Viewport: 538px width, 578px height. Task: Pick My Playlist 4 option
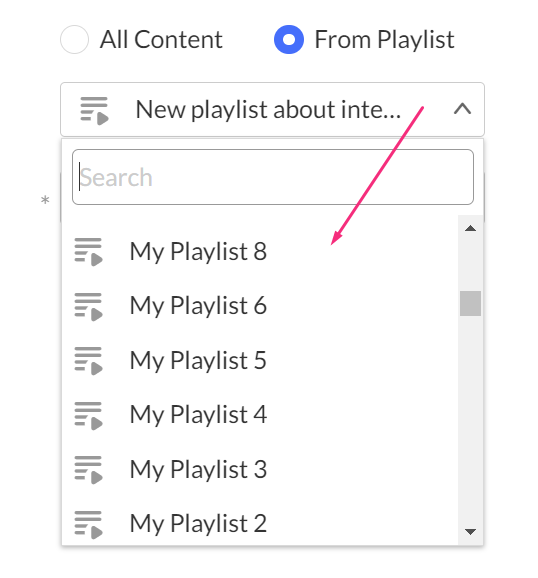point(260,415)
